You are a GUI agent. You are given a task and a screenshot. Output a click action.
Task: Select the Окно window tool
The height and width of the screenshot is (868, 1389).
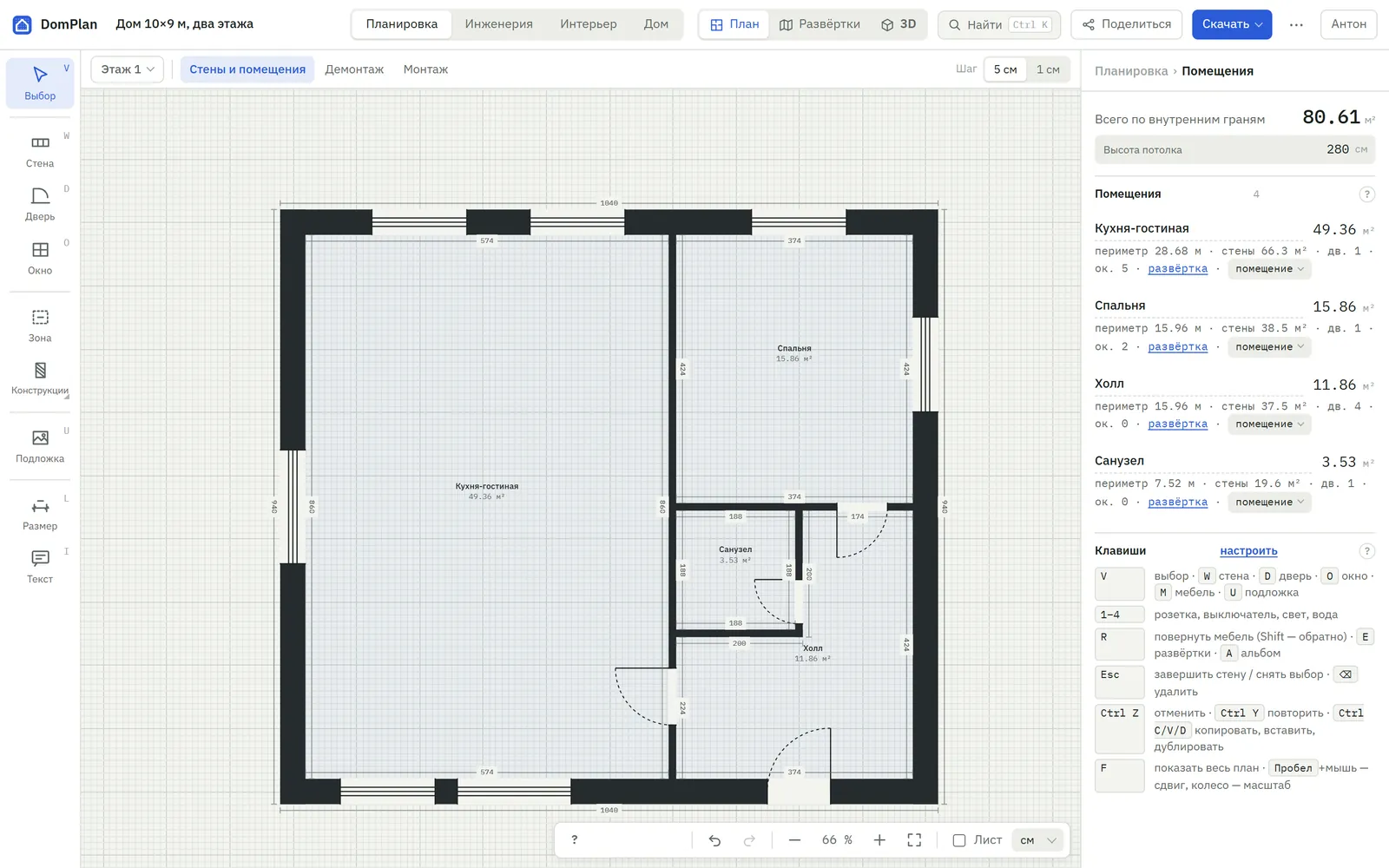click(x=40, y=259)
